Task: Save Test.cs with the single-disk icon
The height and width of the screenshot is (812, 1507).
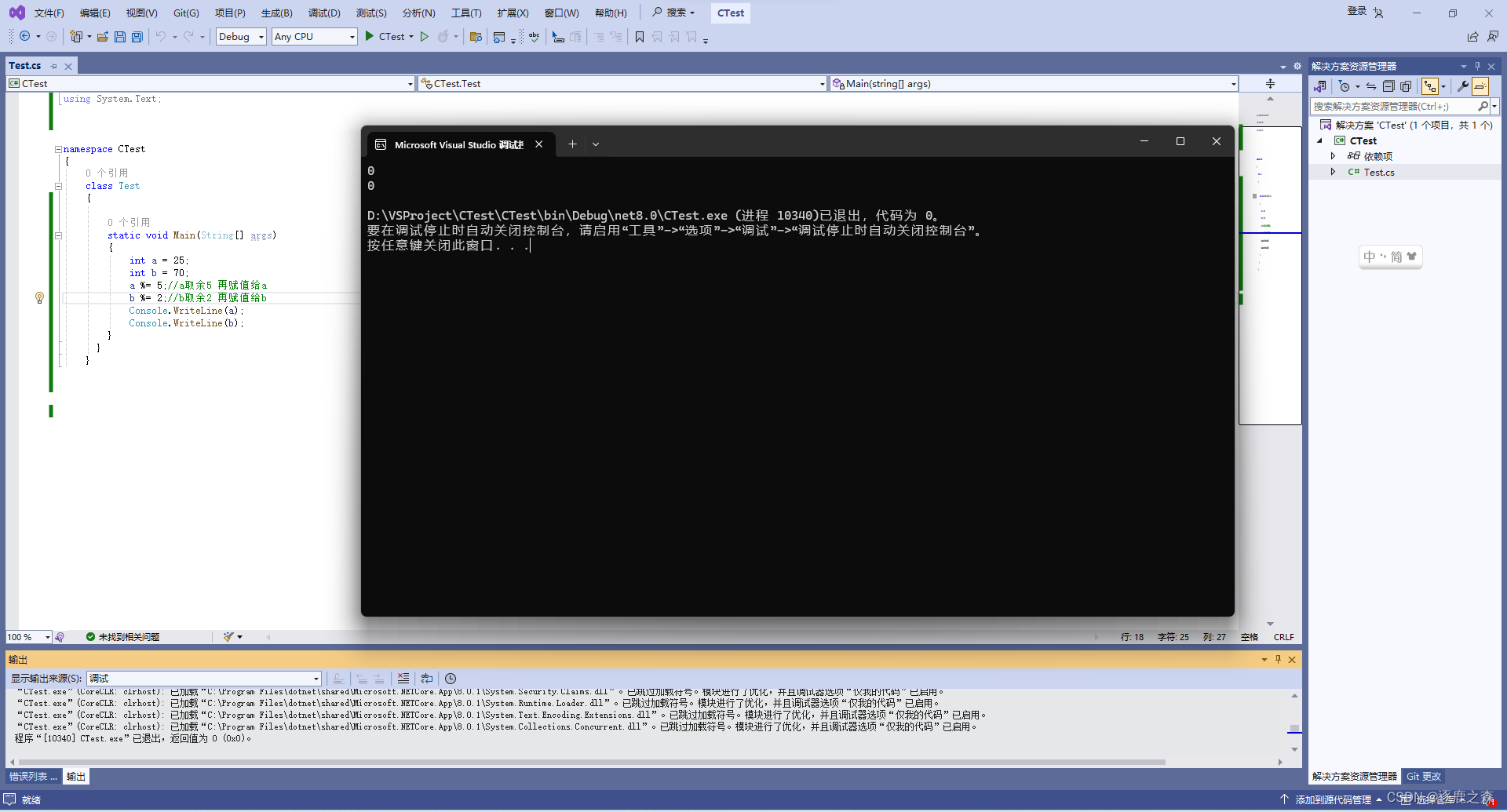Action: [x=120, y=37]
